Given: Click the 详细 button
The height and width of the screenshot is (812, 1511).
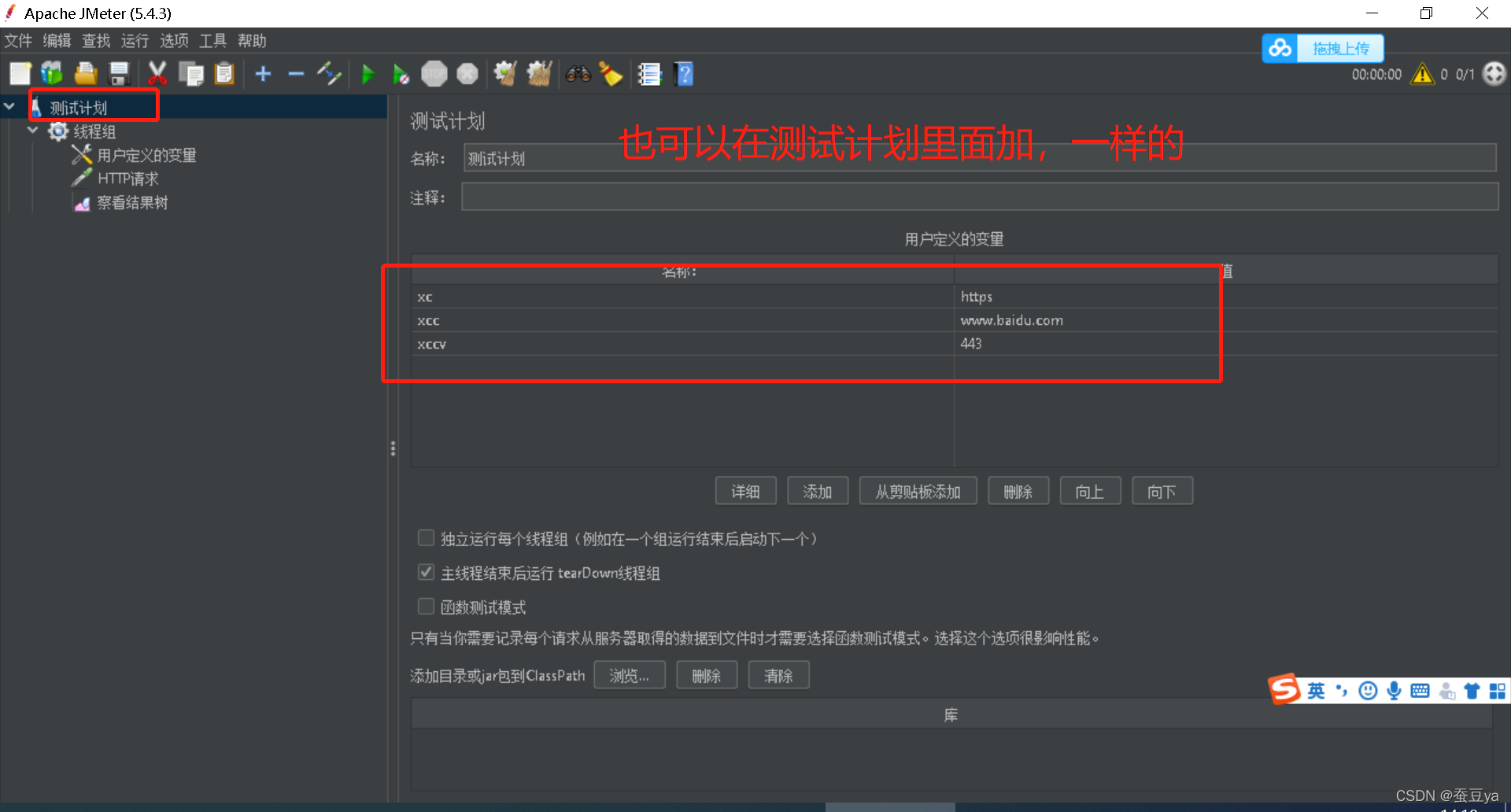Looking at the screenshot, I should pos(745,491).
